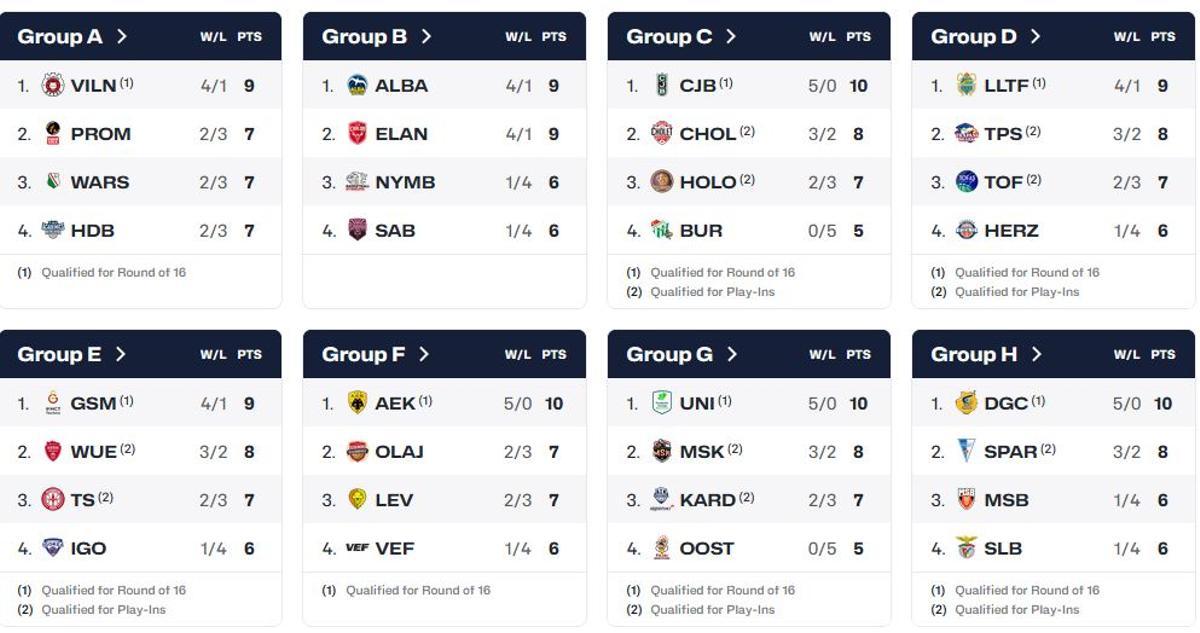Viewport: 1200px width, 633px height.
Task: Click the SLB club crest in Group H
Action: [x=967, y=548]
